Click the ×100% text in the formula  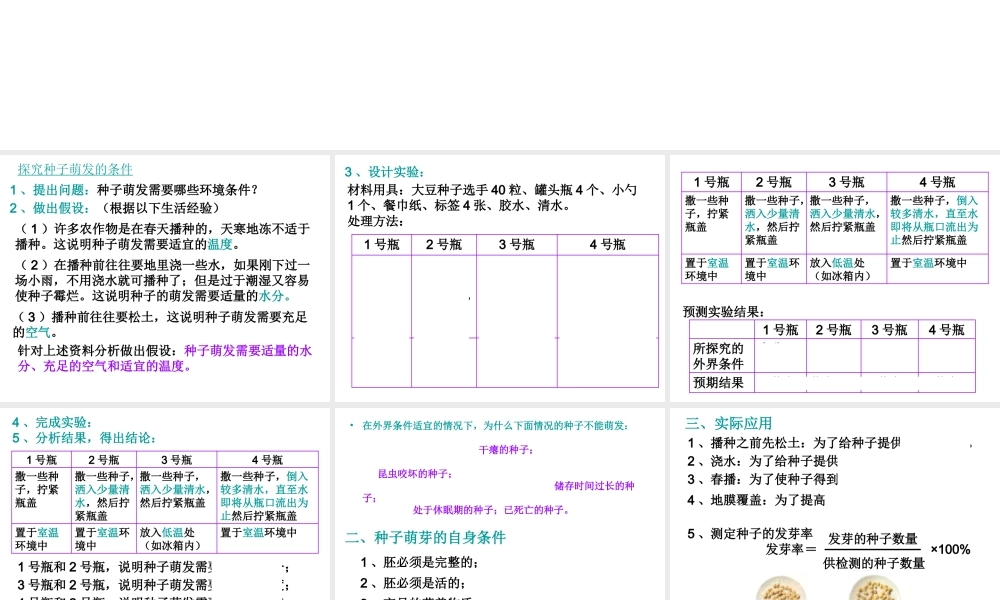[x=950, y=550]
